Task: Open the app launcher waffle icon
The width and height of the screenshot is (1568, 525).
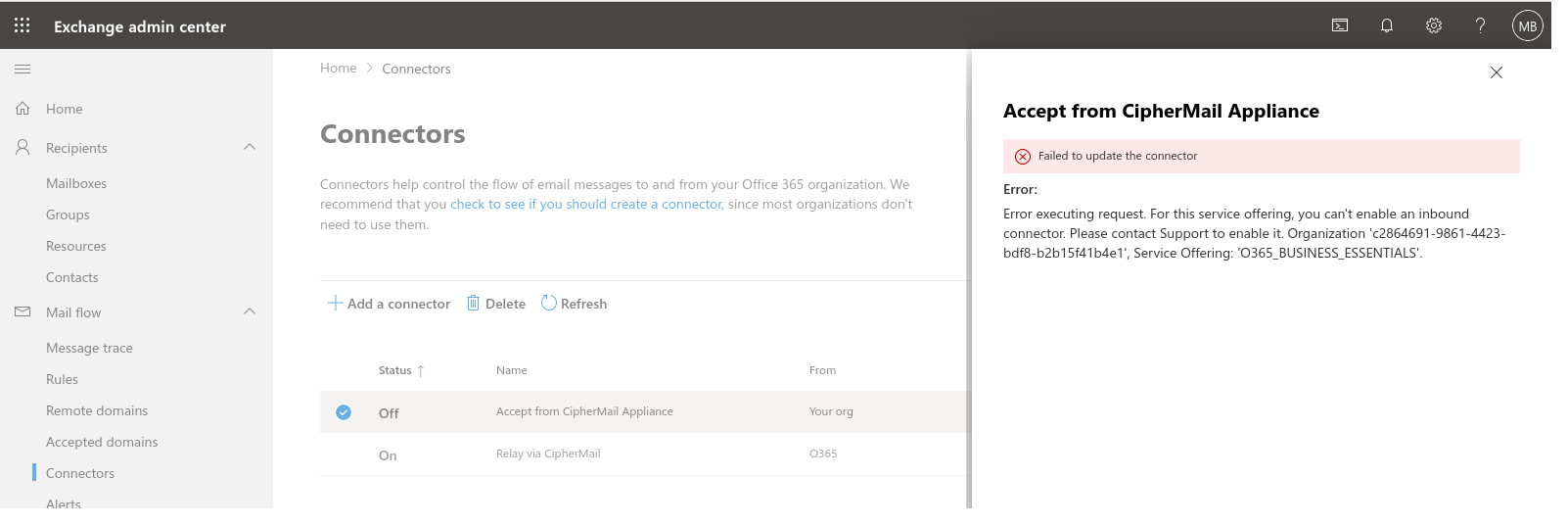Action: click(22, 25)
